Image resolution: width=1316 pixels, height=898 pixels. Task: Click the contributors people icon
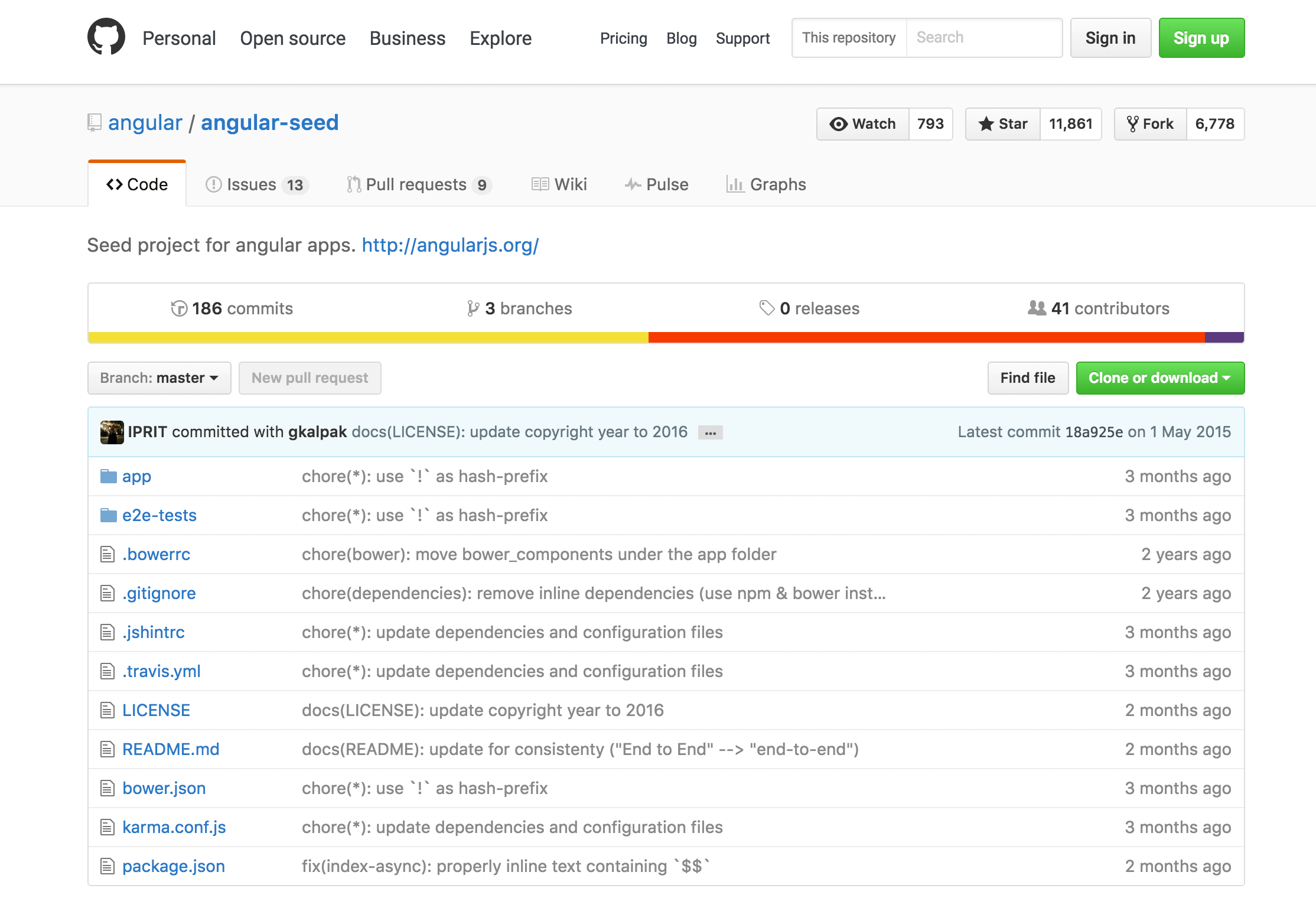click(x=1037, y=308)
